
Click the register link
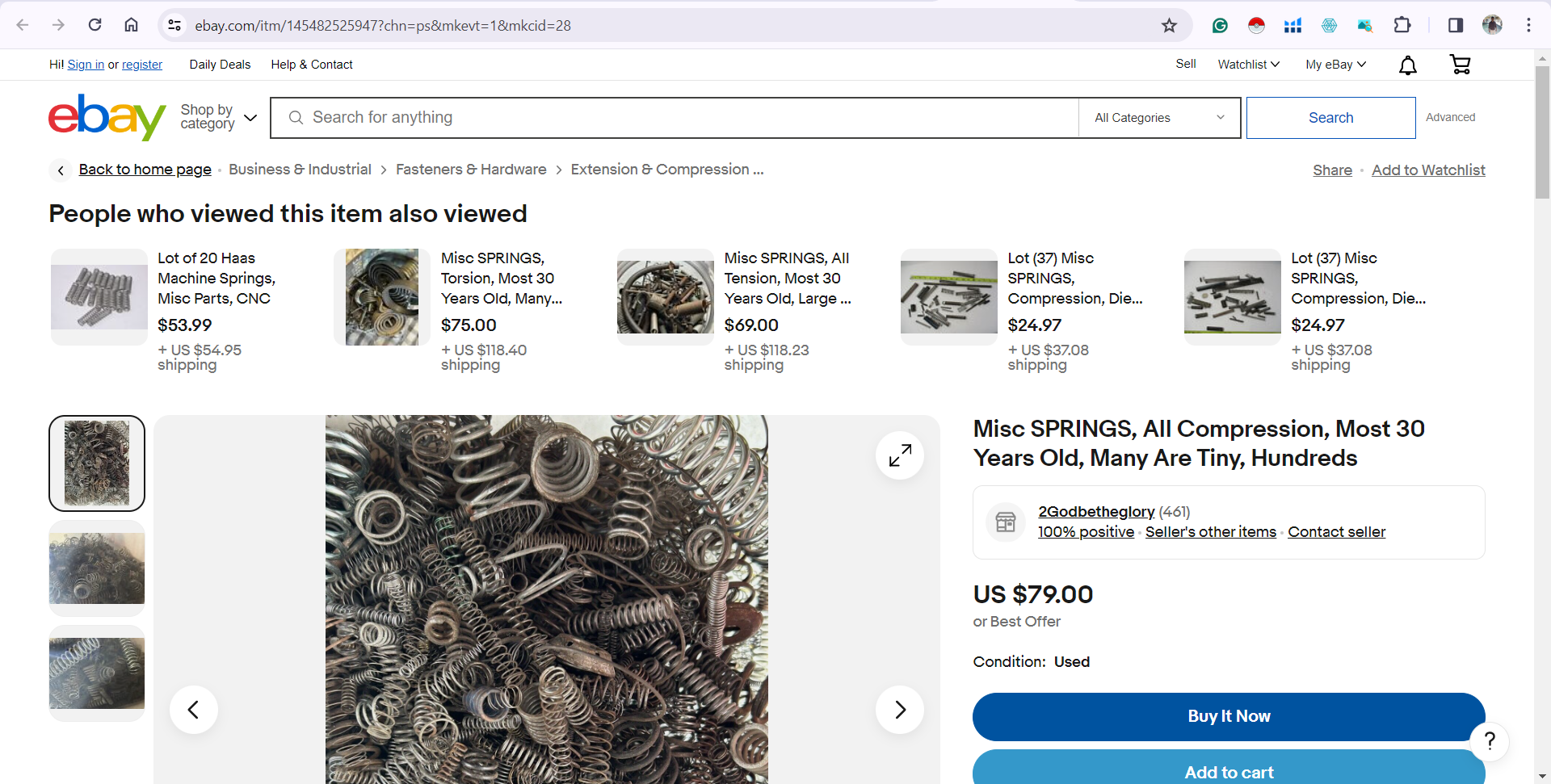coord(142,65)
